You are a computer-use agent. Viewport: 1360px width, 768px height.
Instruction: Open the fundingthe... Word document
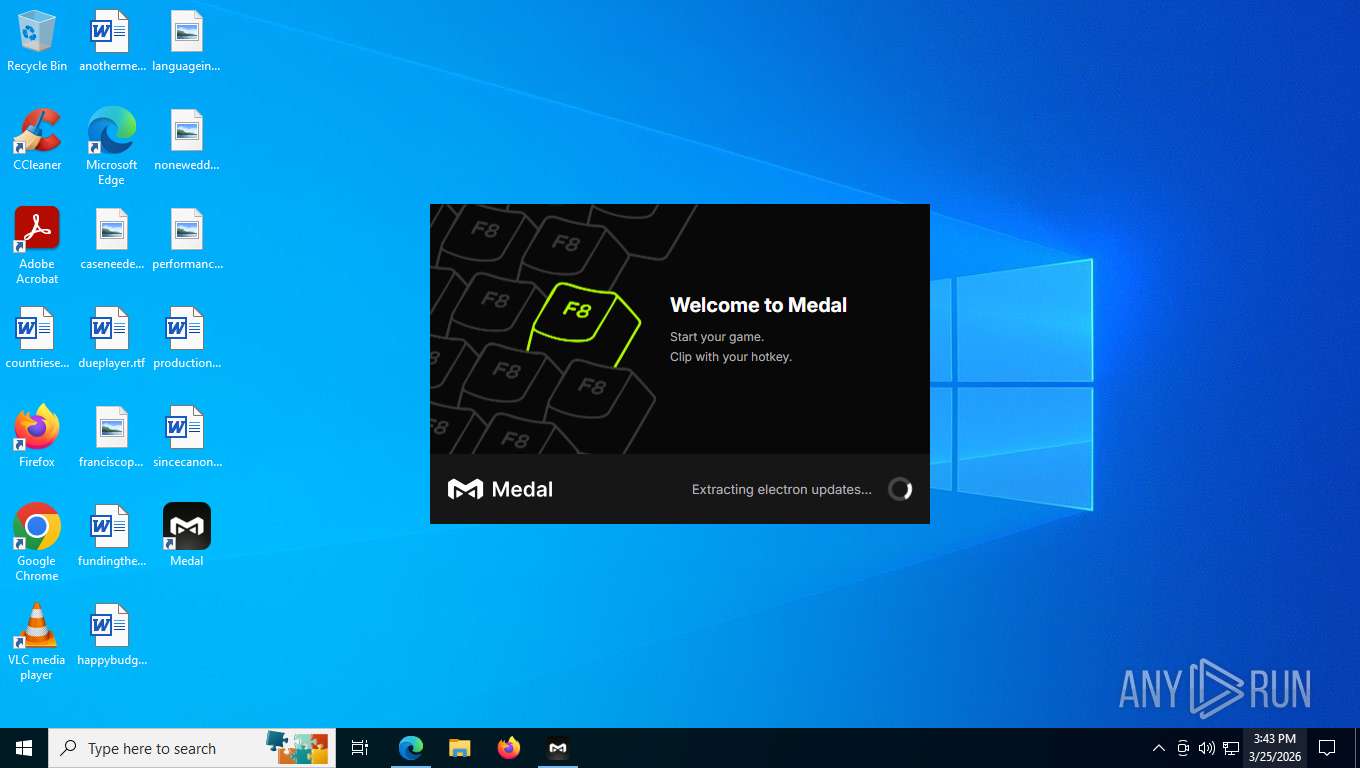(x=111, y=536)
